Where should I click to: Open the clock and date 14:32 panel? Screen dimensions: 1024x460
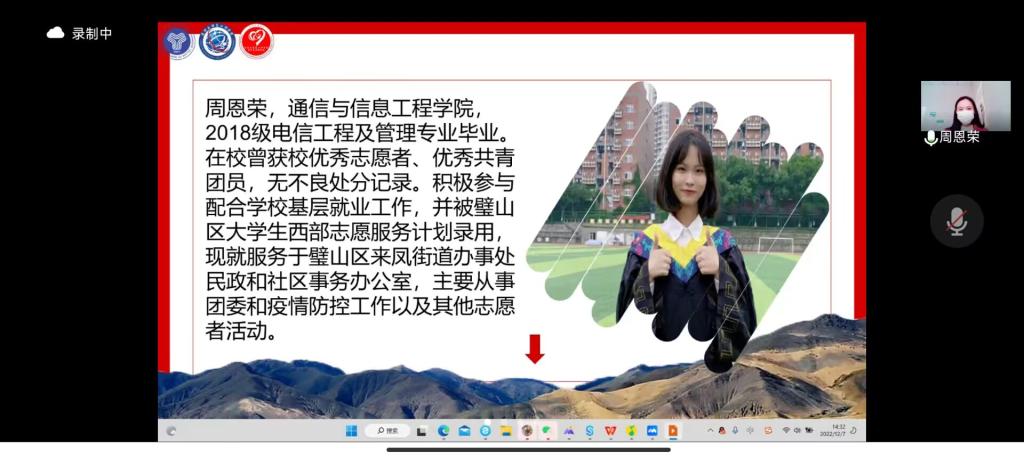pos(832,431)
